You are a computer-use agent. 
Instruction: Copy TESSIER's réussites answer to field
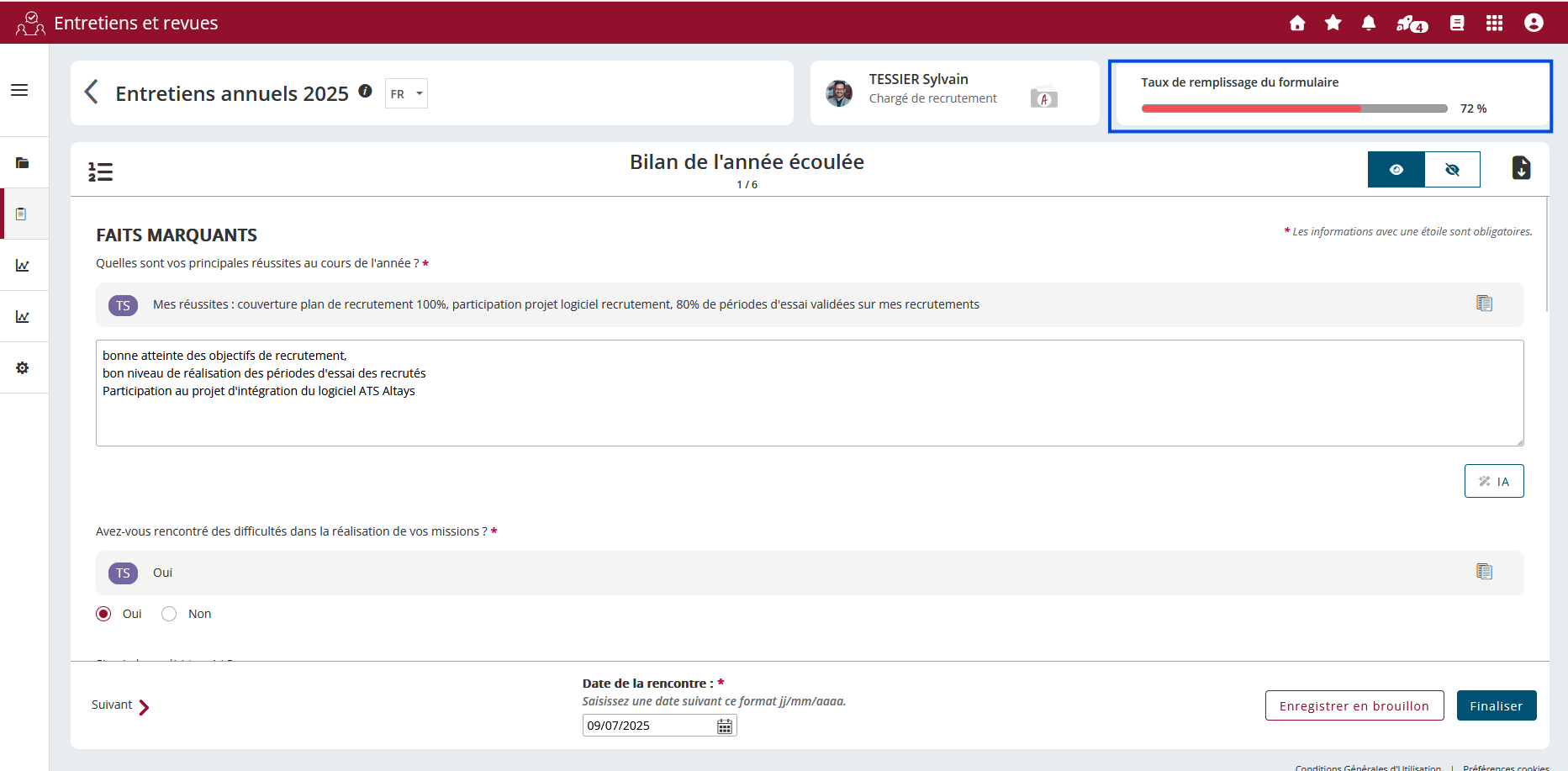(x=1484, y=304)
